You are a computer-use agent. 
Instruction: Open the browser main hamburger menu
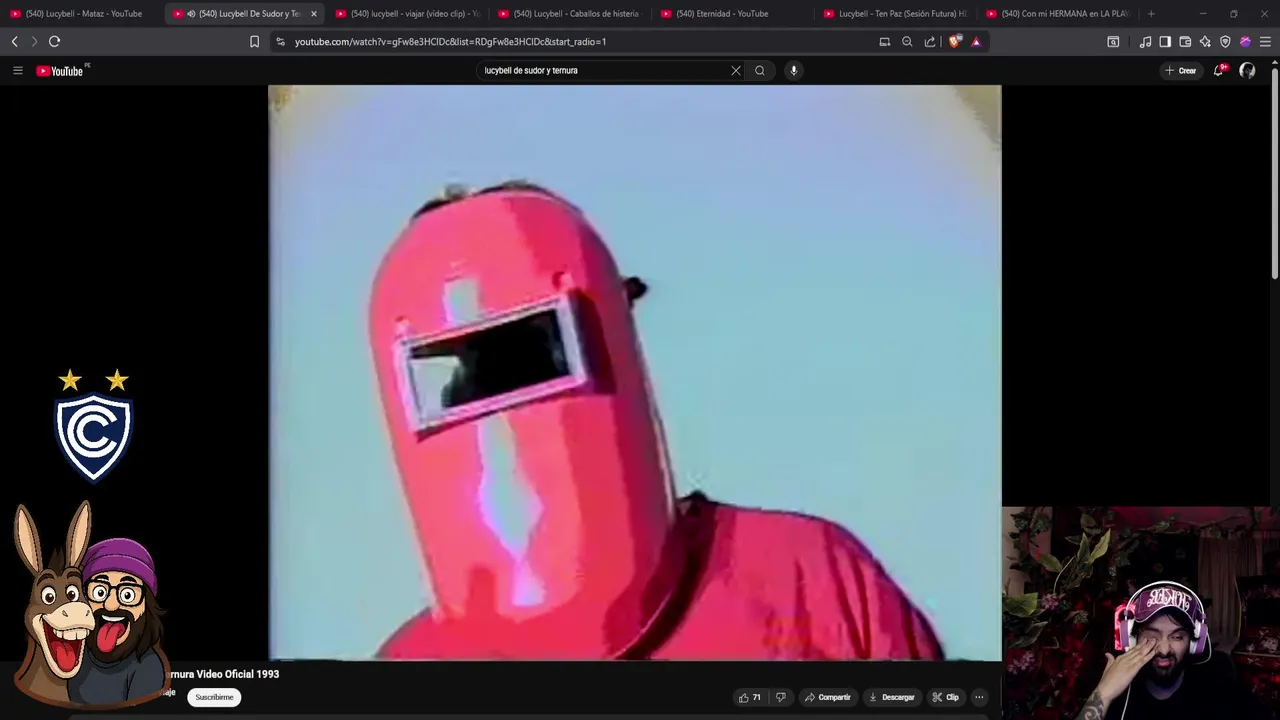(1265, 41)
